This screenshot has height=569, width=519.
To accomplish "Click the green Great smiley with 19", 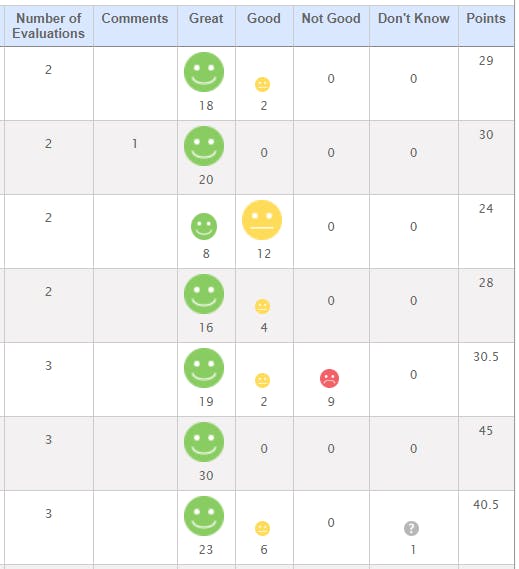I will 204,368.
